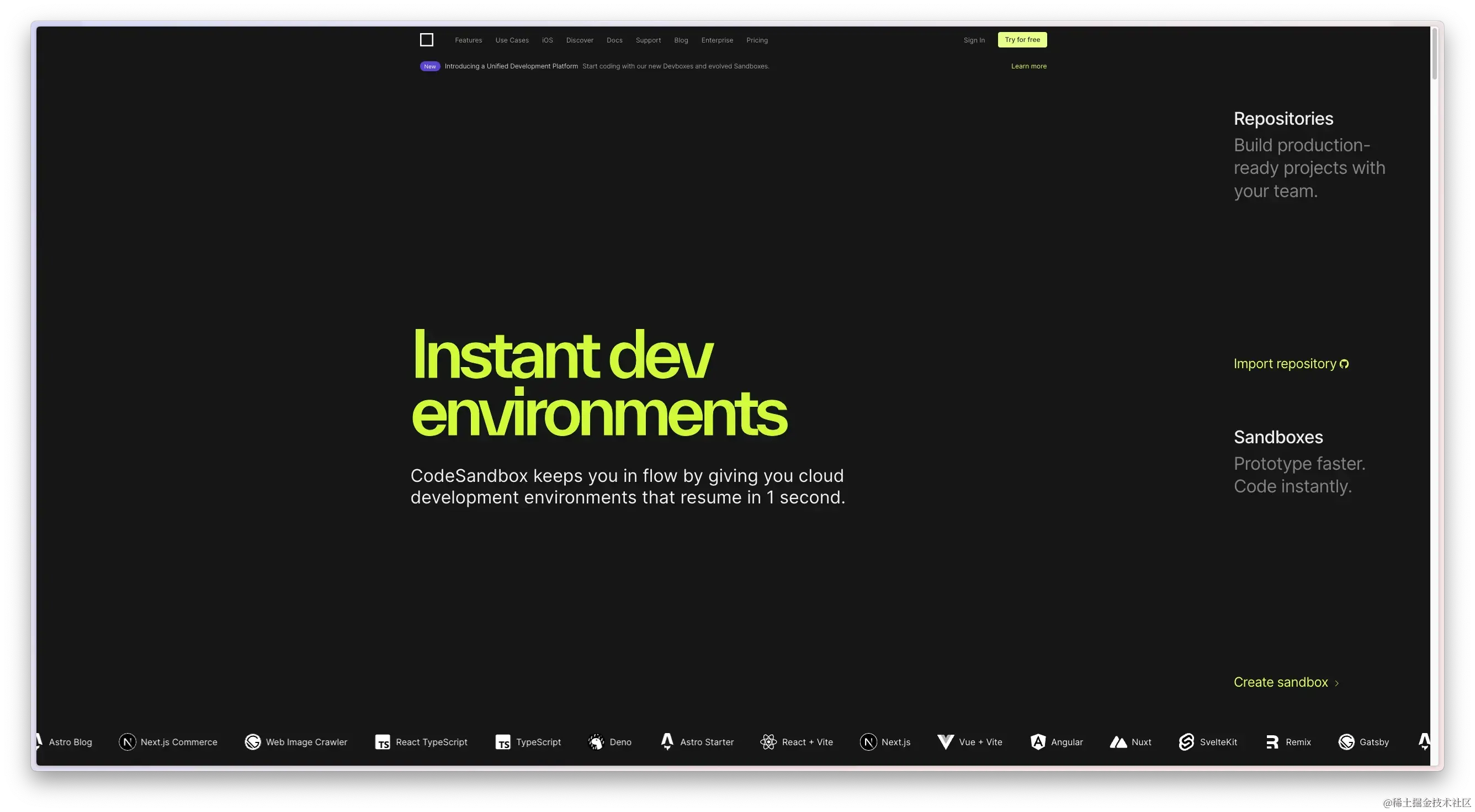Select the Gatsby template icon
The width and height of the screenshot is (1475, 812).
[x=1346, y=741]
